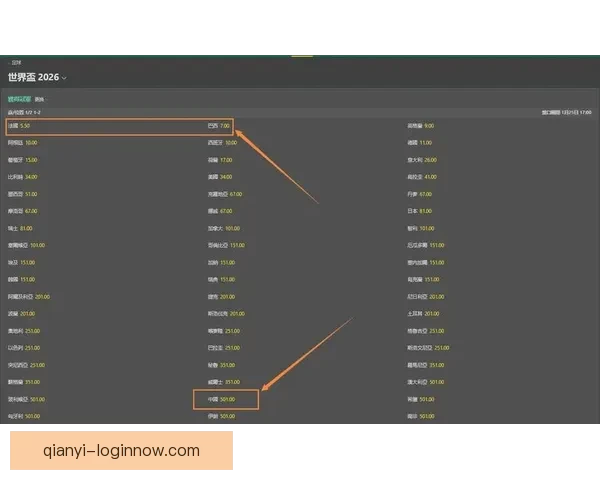Screen dimensions: 600x480
Task: Pick the 日本 81.00 odds
Action: (x=419, y=211)
